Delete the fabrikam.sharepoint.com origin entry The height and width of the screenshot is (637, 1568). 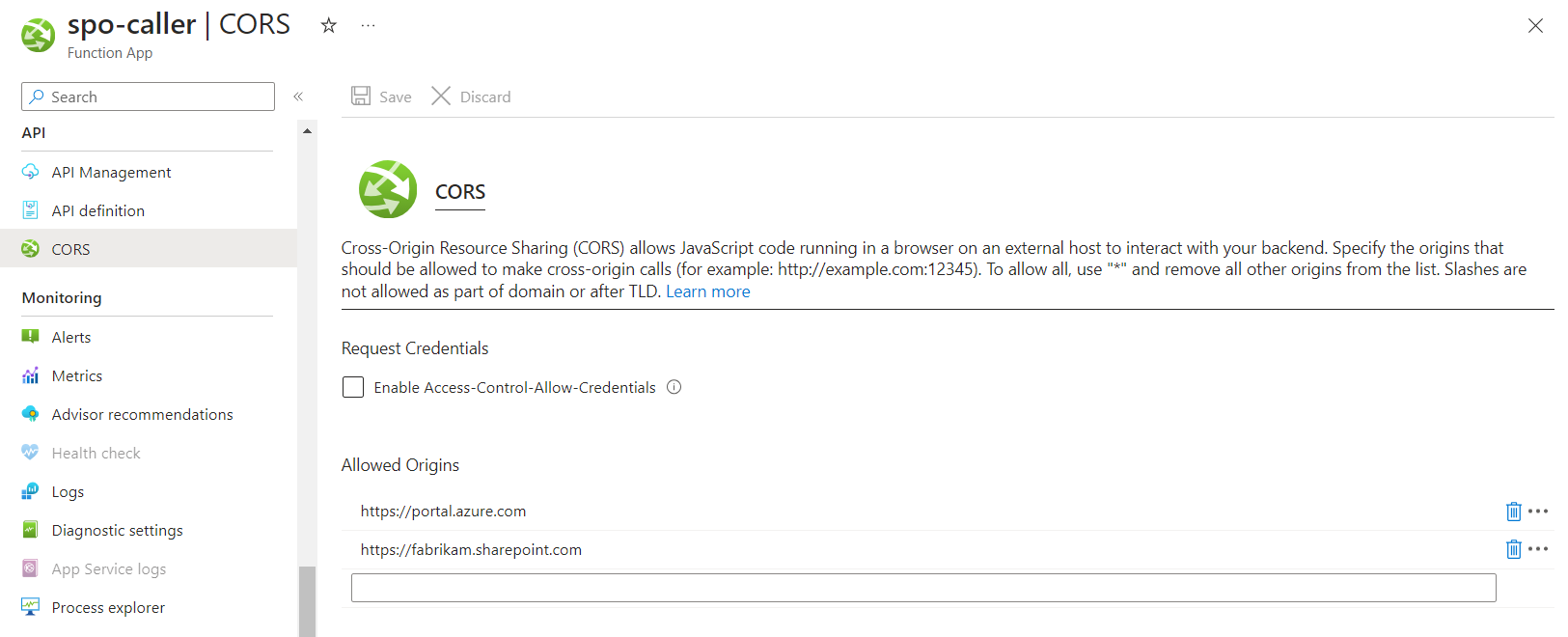1513,550
